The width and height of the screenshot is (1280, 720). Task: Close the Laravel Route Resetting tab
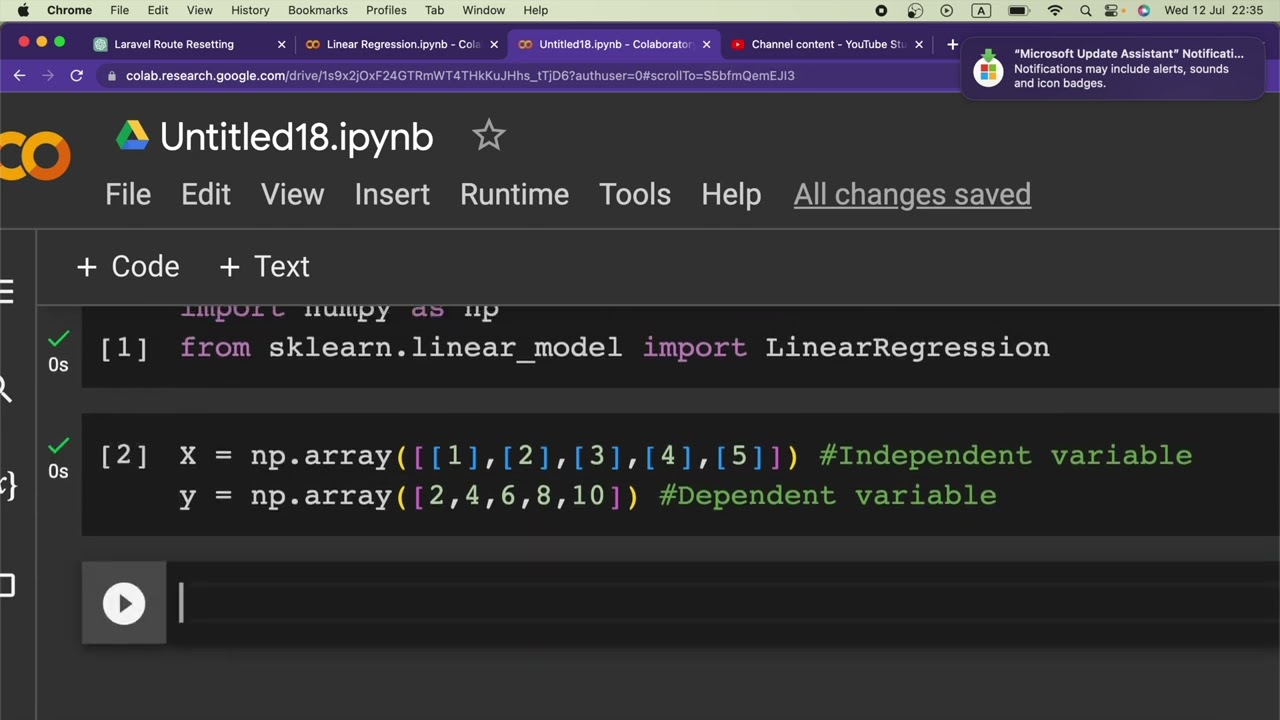pos(281,44)
